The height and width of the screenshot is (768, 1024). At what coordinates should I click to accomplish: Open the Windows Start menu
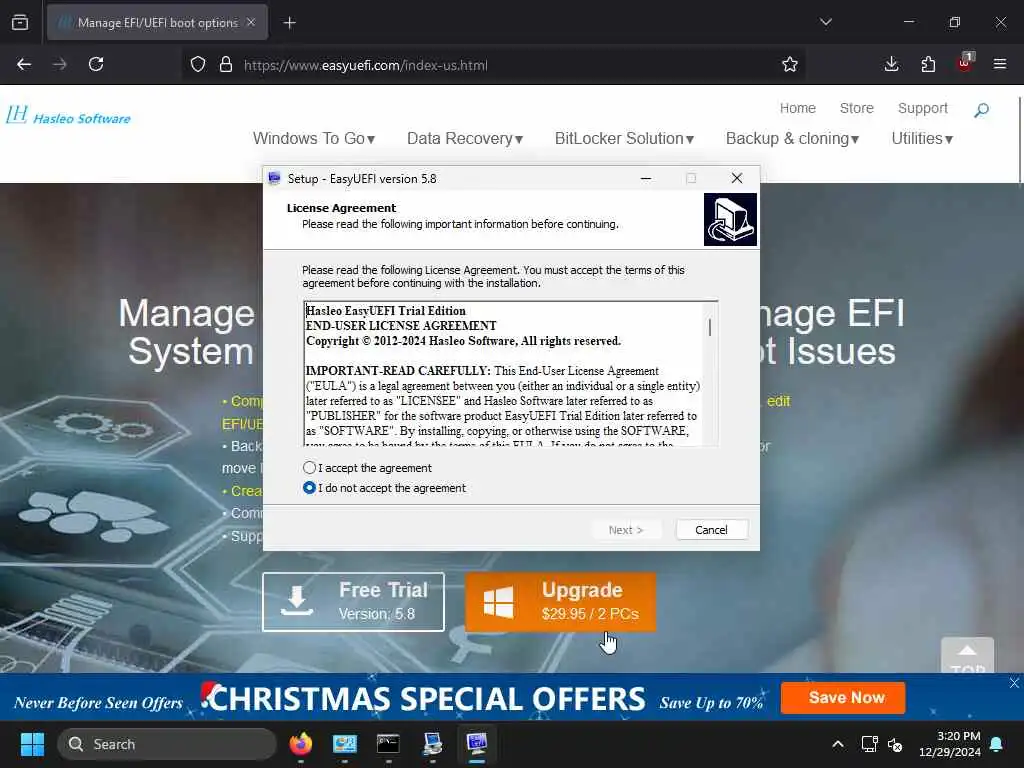pyautogui.click(x=32, y=744)
